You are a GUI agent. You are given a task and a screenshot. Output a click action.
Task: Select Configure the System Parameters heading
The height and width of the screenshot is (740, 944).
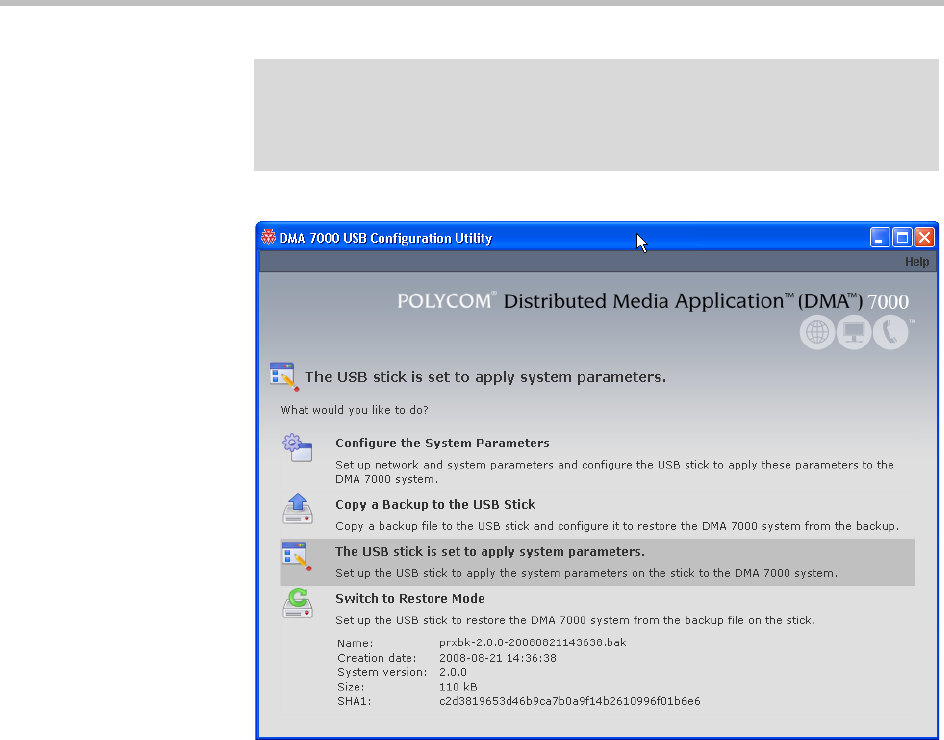coord(442,443)
